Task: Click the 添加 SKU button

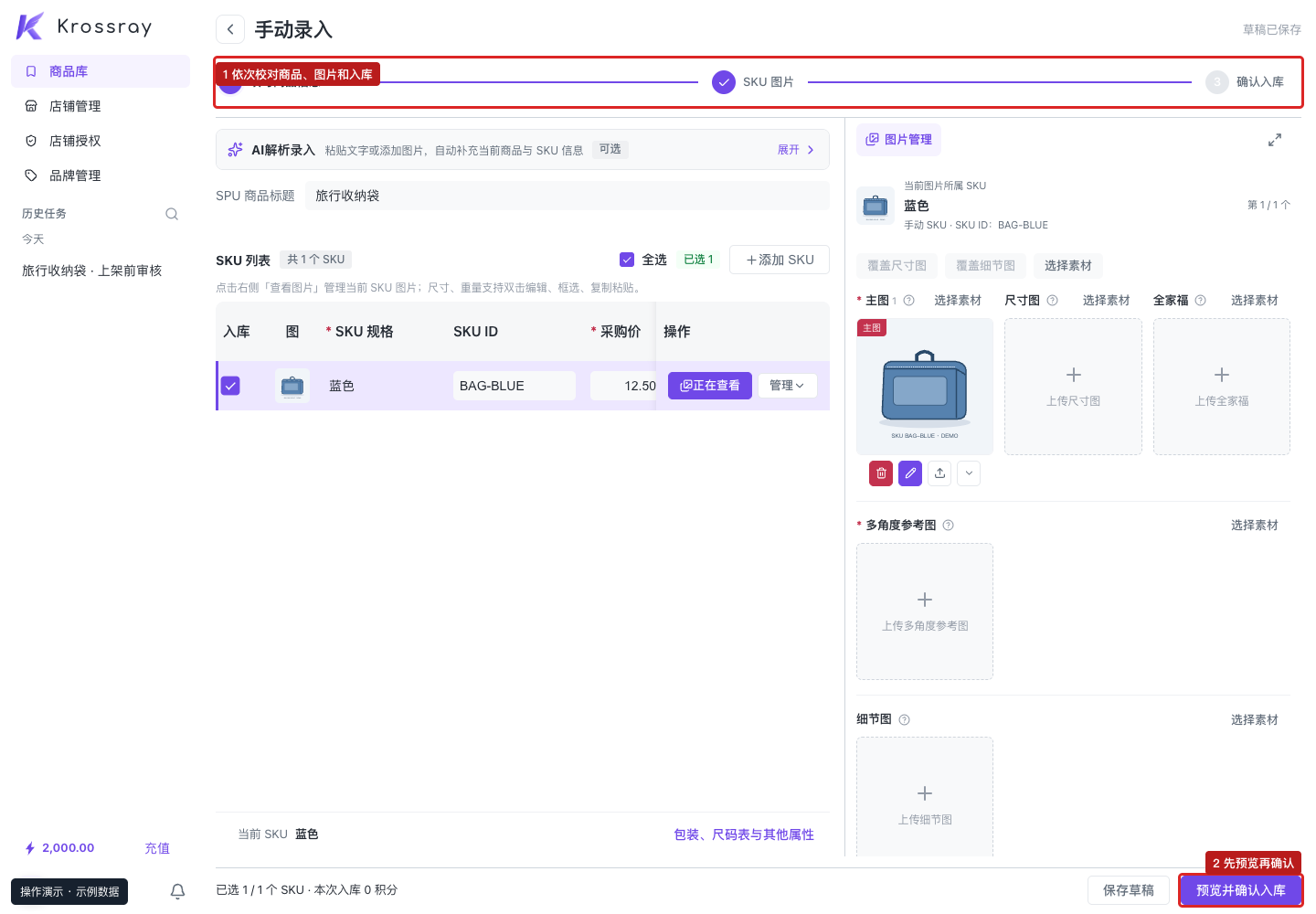Action: 780,260
